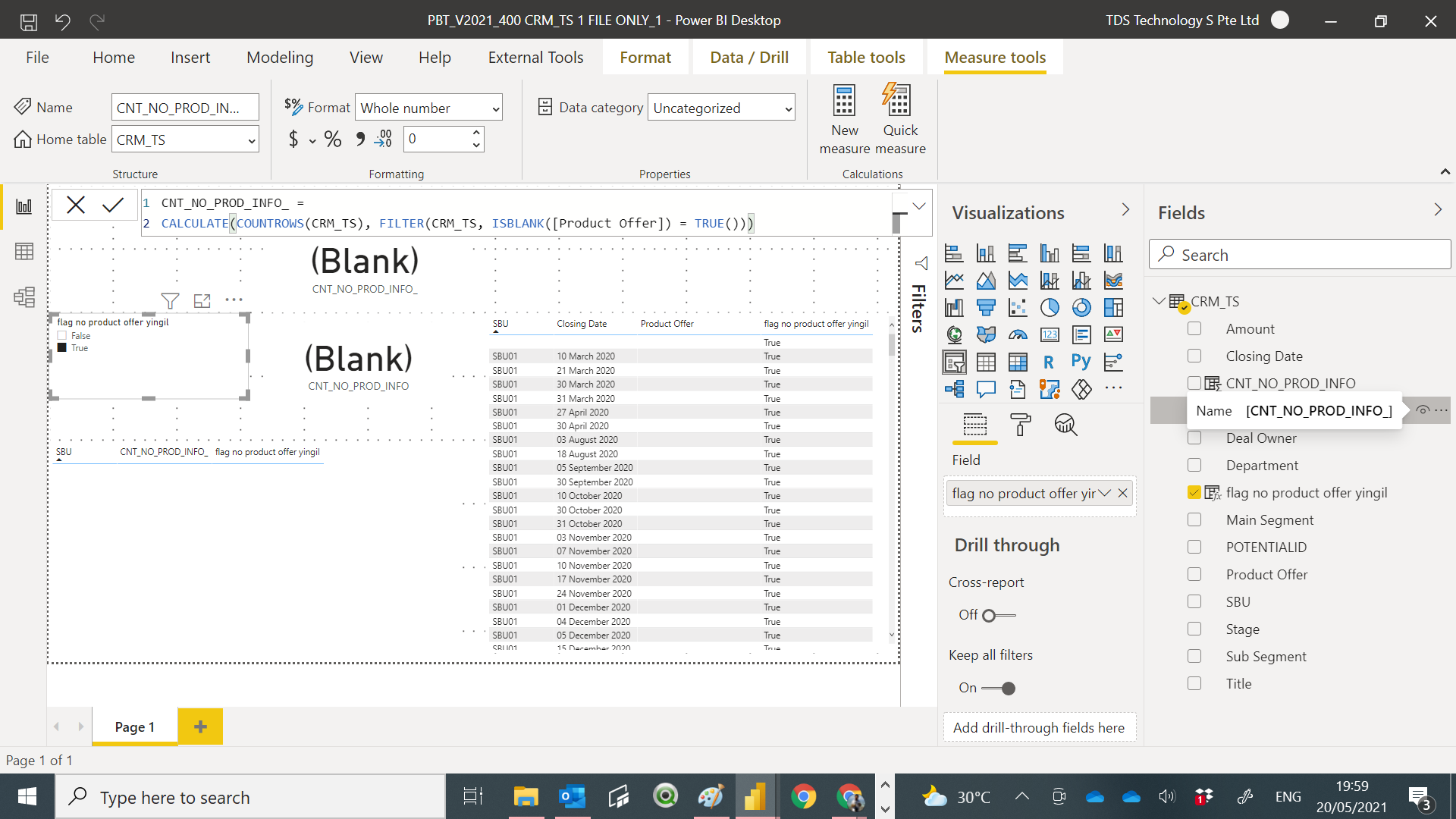Toggle Cross-report drill through switch
This screenshot has width=1456, height=819.
[x=998, y=615]
